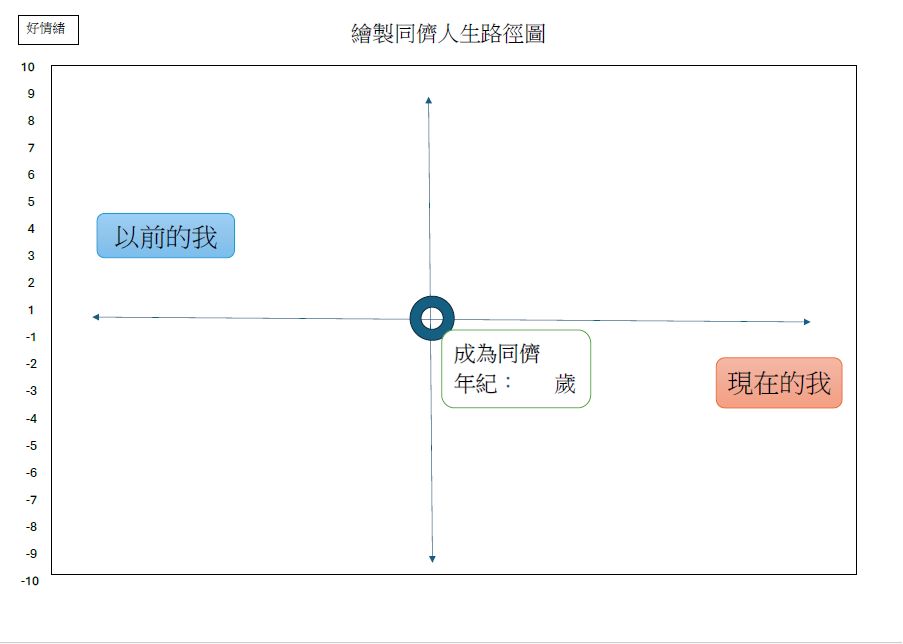
Task: Pick the "-3" label on the y-axis
Action: click(30, 391)
